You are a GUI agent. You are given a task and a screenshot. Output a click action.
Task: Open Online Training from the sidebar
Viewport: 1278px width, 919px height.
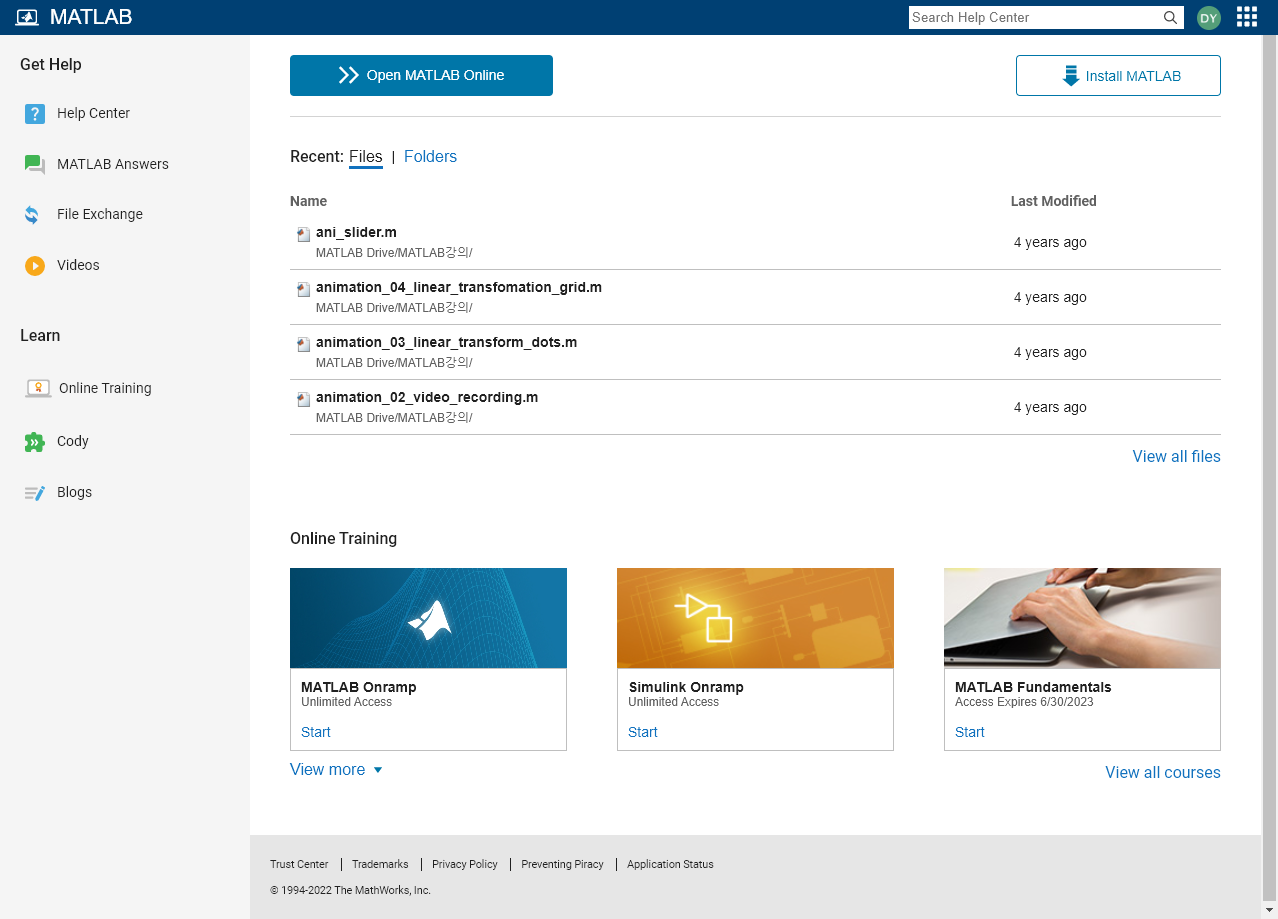click(x=105, y=389)
